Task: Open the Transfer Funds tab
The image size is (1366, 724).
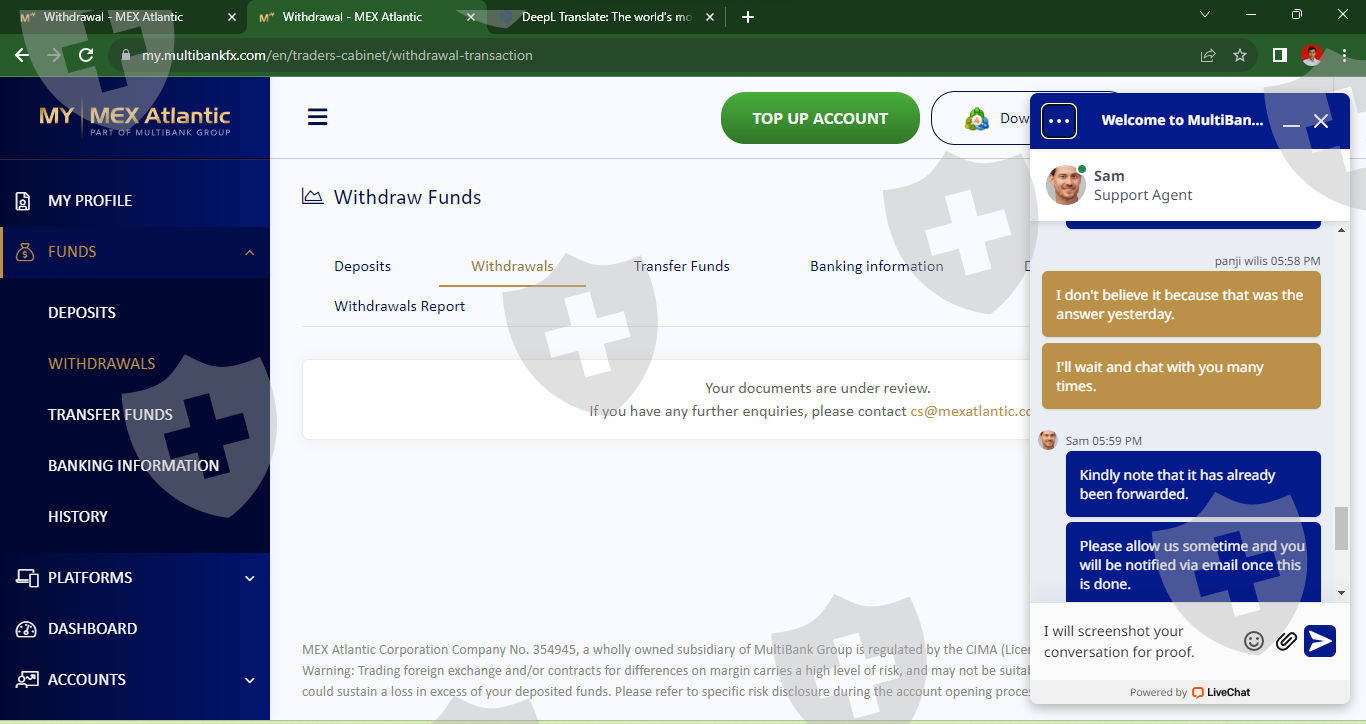Action: (681, 266)
